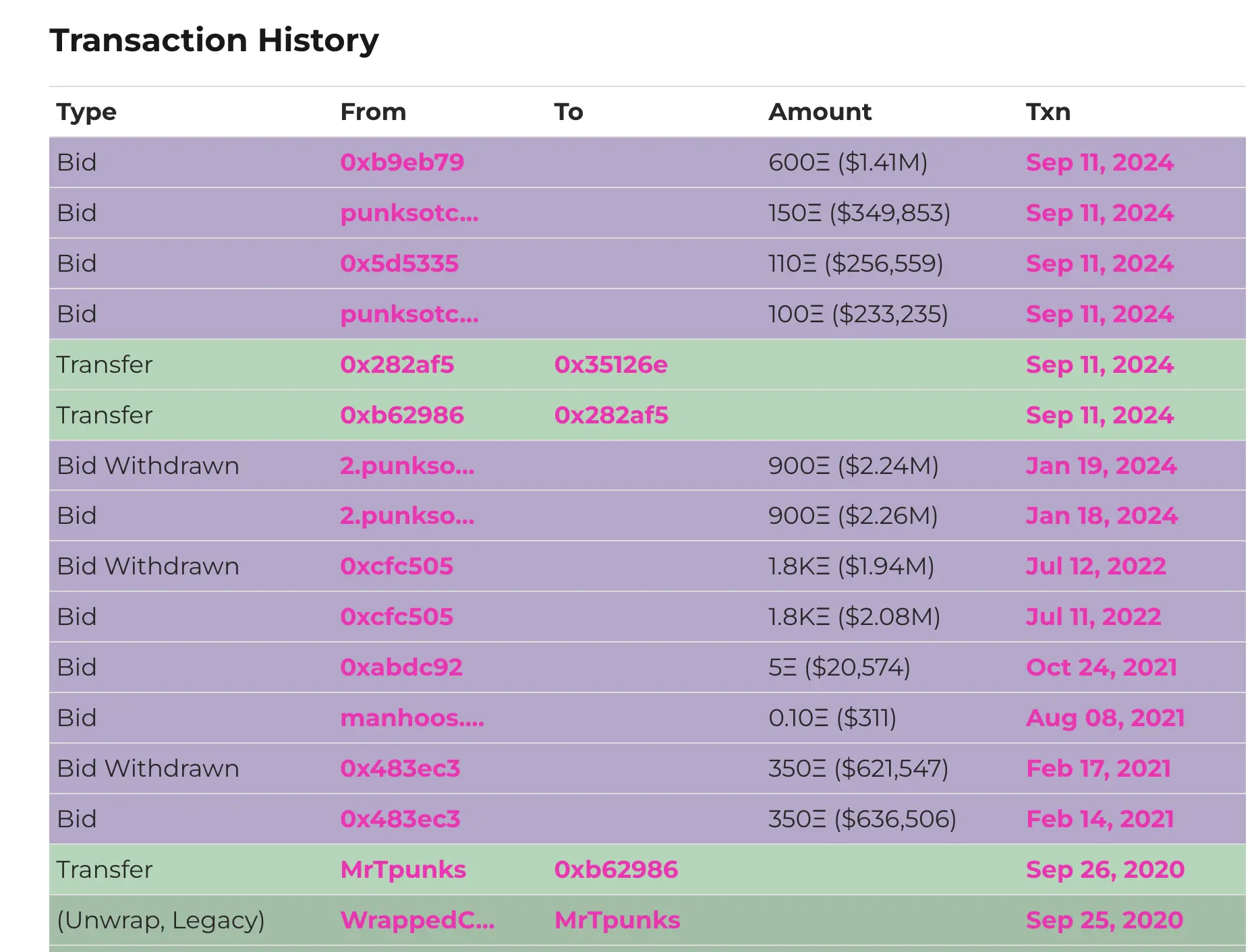Click sender 0xb62986 in the Transfer row

pos(402,415)
